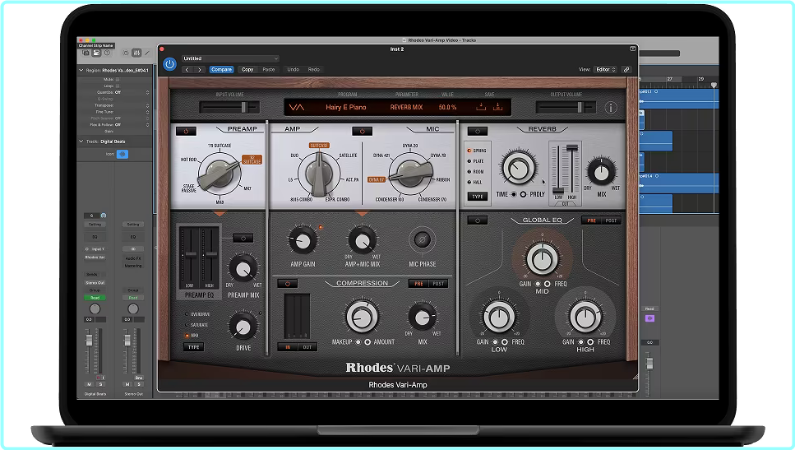Click the Hairy E Piano program display

click(343, 107)
